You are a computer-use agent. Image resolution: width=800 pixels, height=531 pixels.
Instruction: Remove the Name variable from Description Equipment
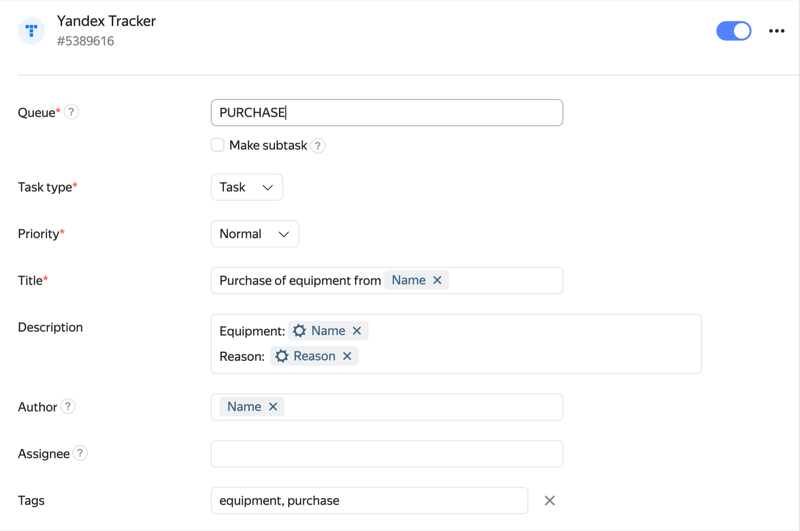point(357,331)
